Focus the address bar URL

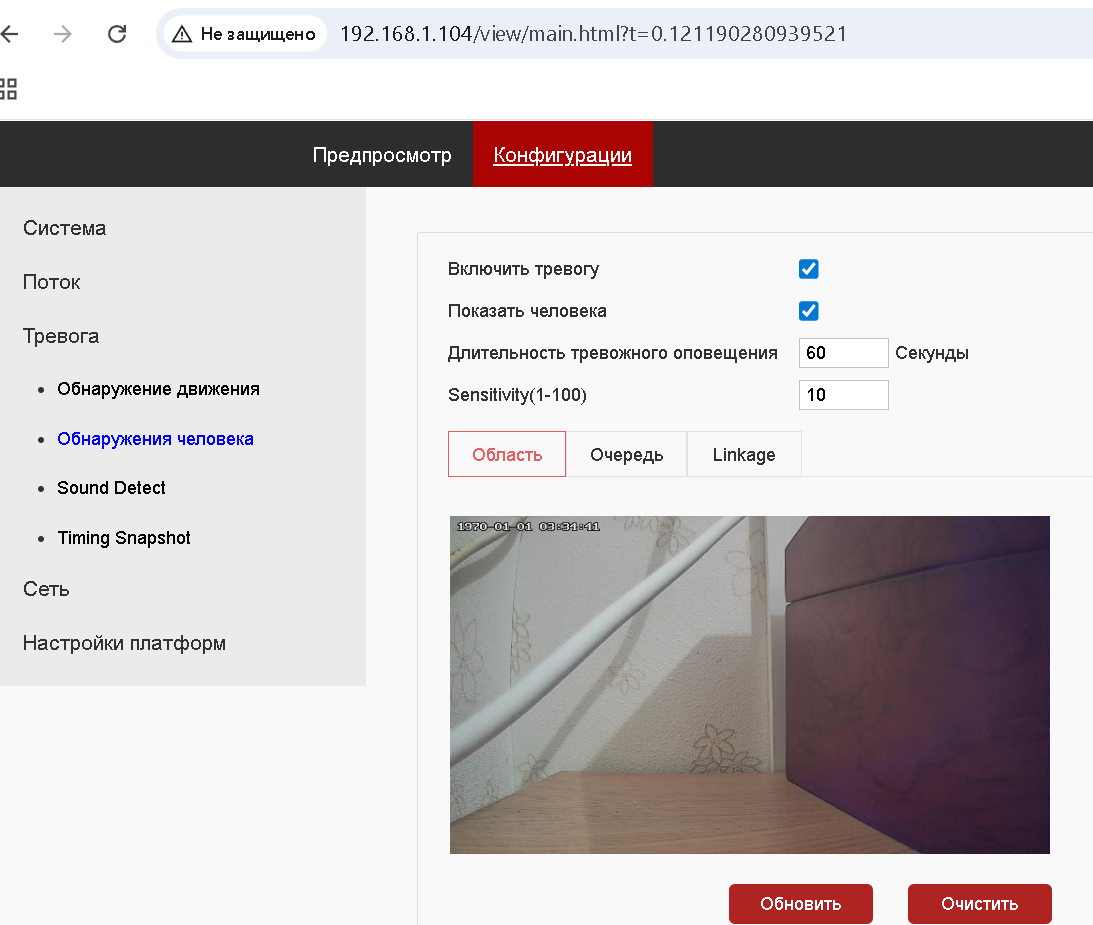(x=593, y=33)
